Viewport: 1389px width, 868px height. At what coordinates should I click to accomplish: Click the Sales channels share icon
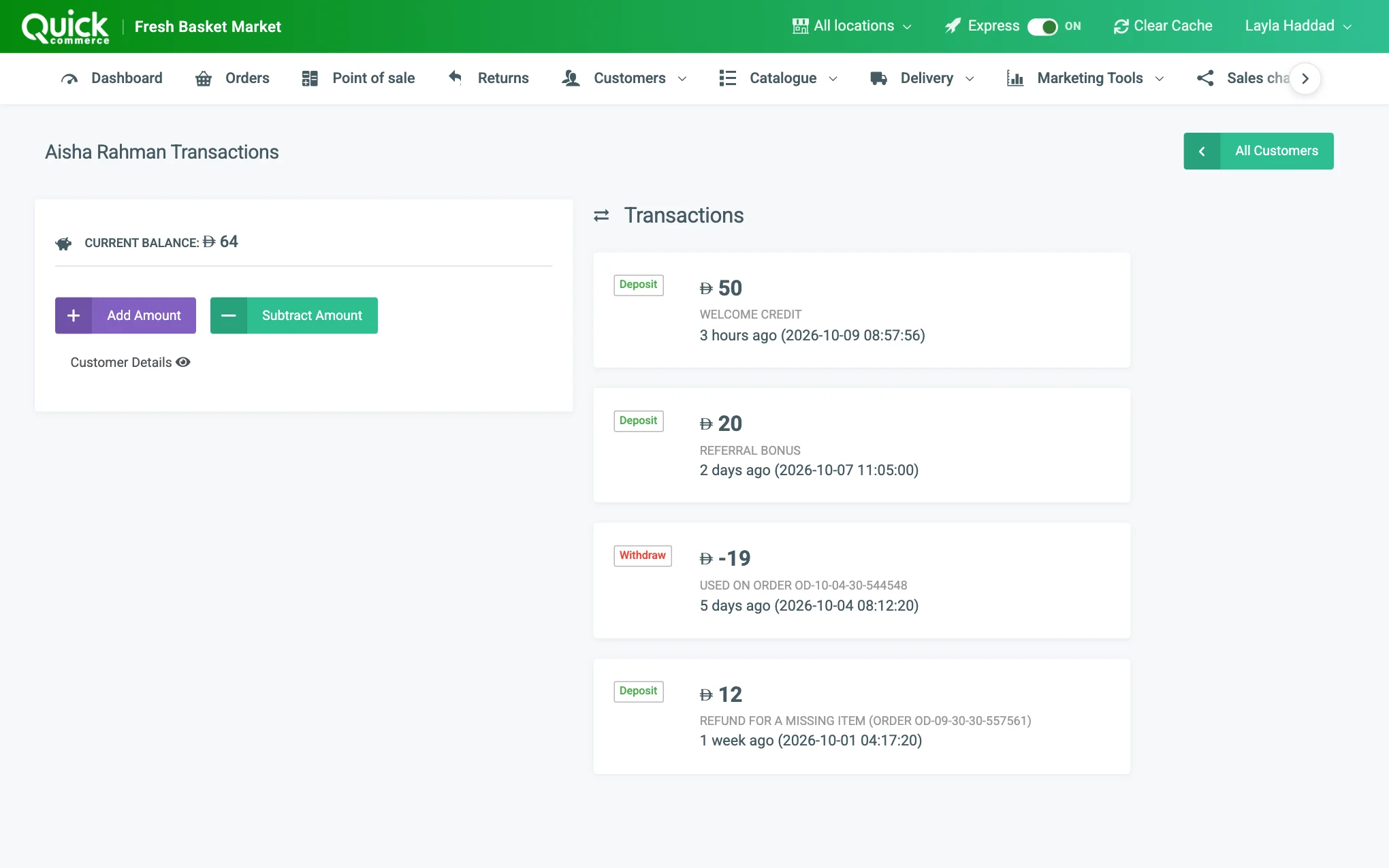(1205, 78)
